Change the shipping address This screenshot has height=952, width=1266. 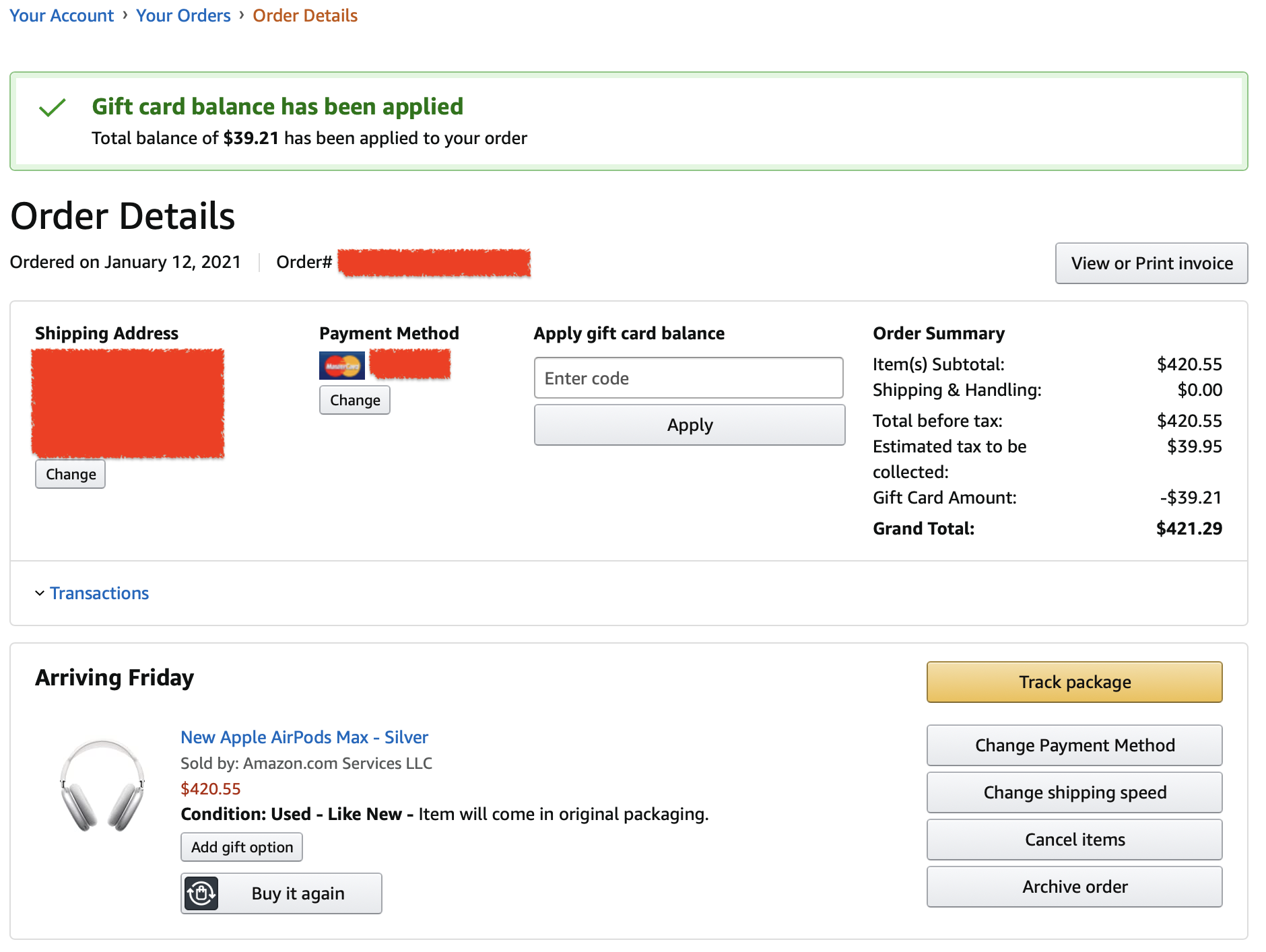coord(71,474)
